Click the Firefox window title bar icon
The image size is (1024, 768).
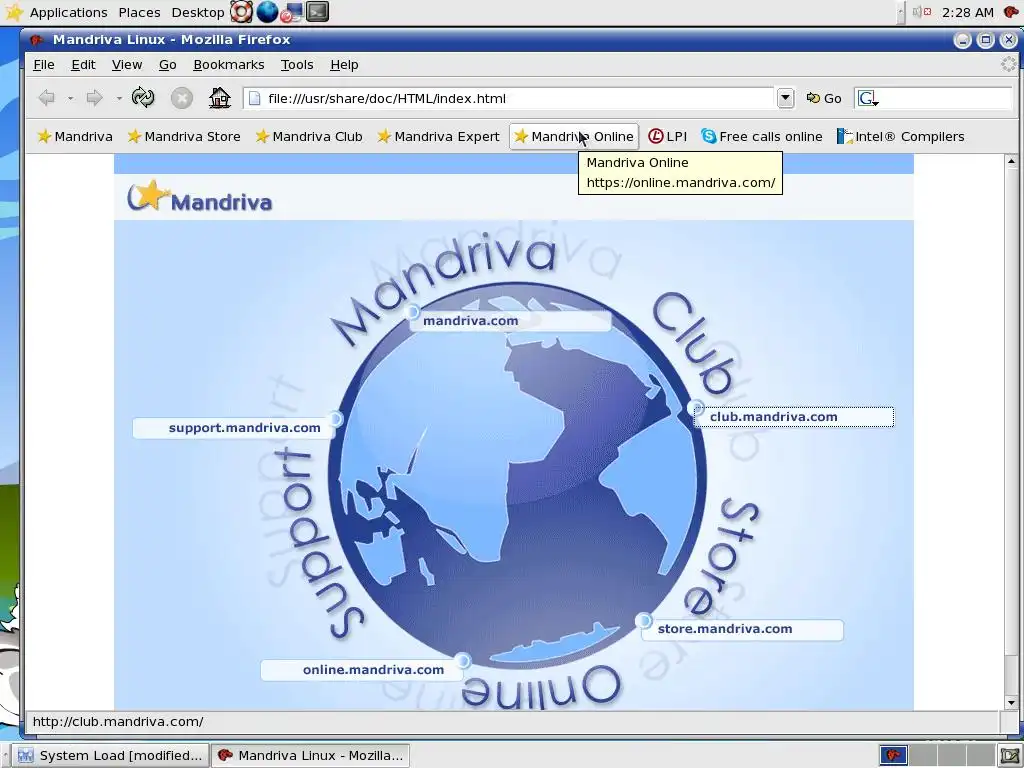pos(37,40)
